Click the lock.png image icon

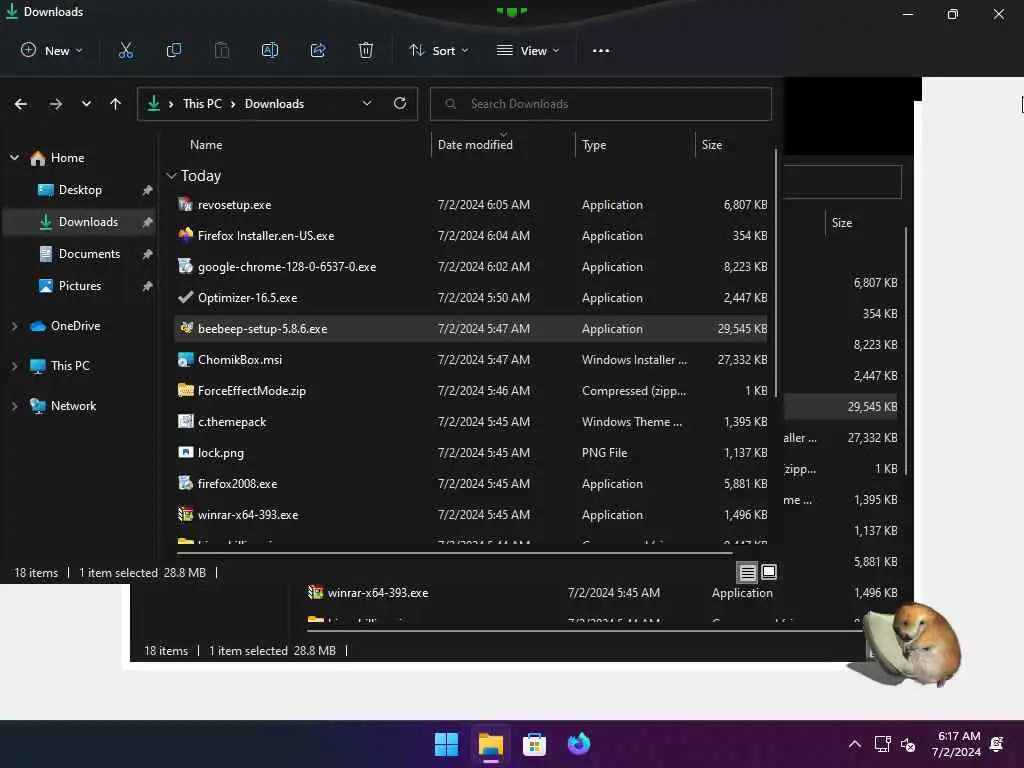(185, 452)
